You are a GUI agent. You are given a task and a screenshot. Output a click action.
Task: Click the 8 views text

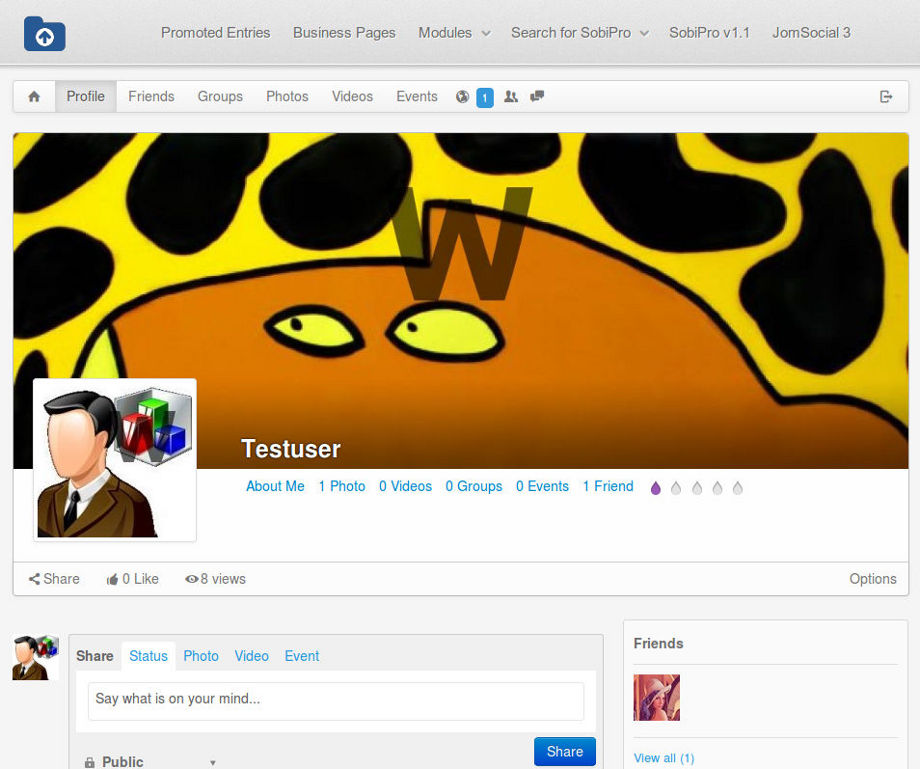pos(223,579)
